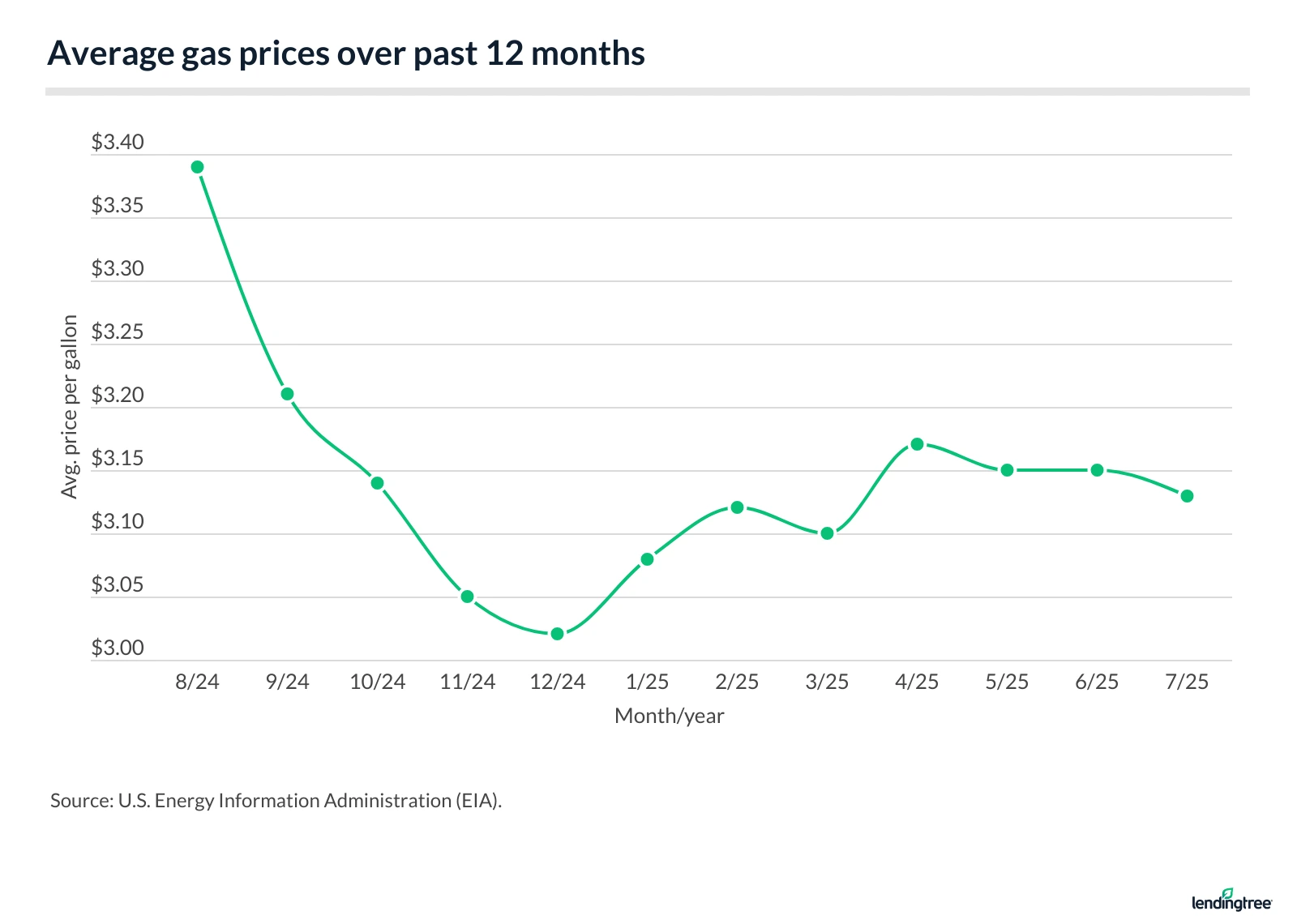1297x924 pixels.
Task: Click the 5/25 data point marker
Action: (1007, 470)
